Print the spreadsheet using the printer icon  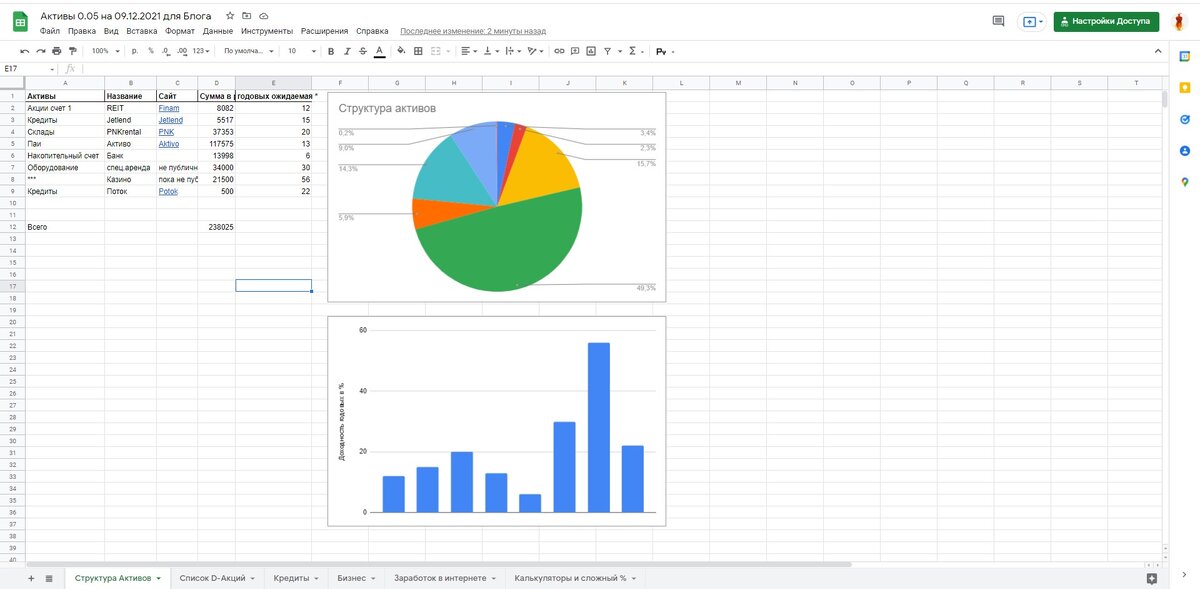point(57,51)
